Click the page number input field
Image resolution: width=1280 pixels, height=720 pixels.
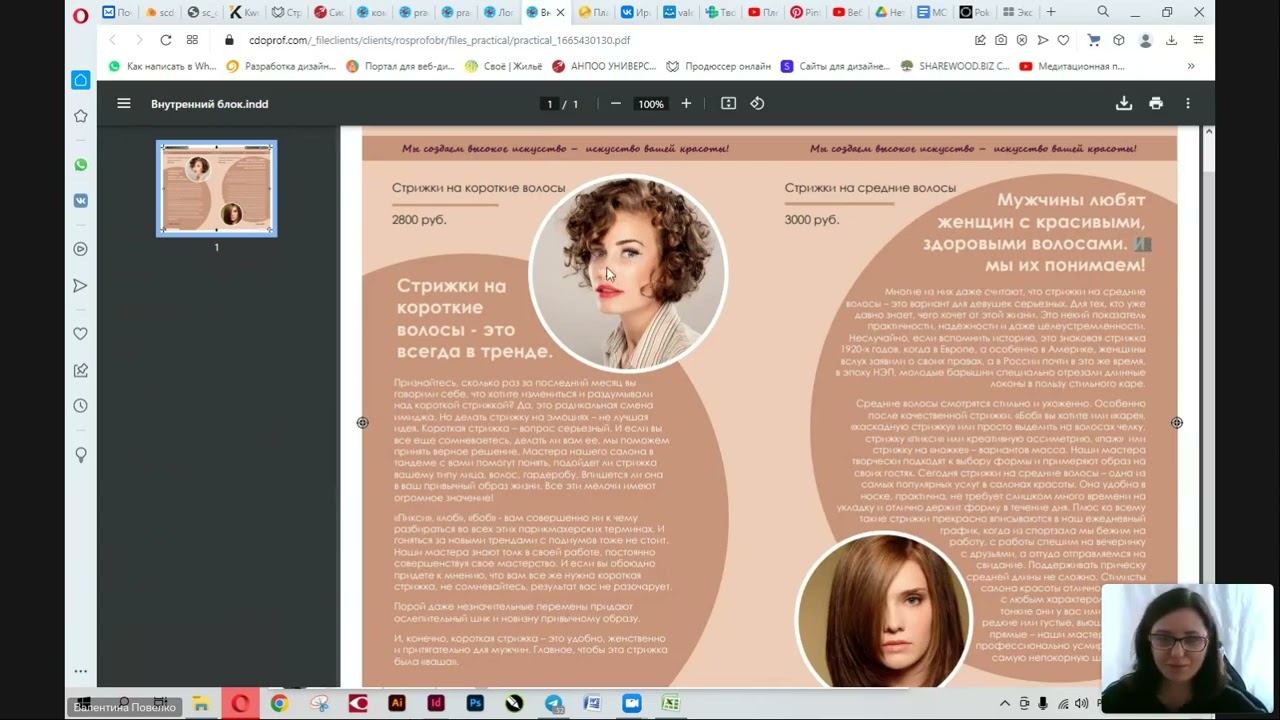tap(549, 104)
